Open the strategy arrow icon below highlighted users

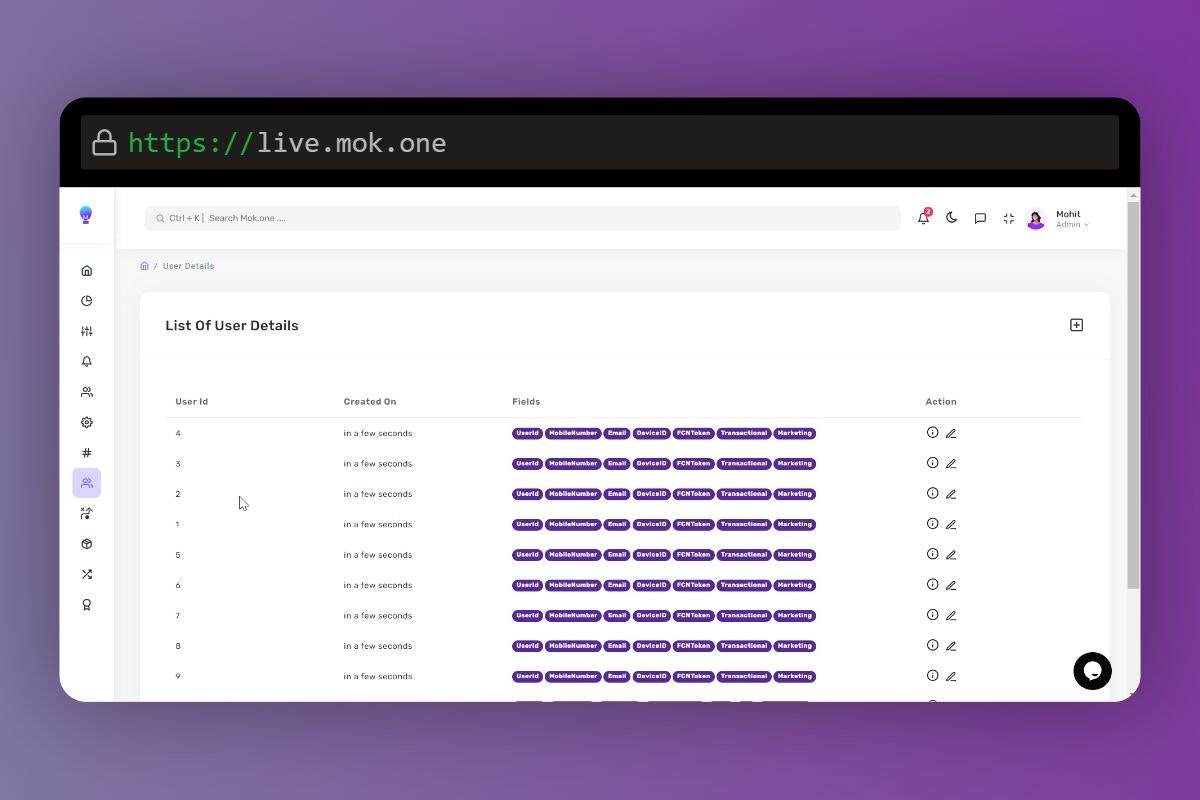86,514
